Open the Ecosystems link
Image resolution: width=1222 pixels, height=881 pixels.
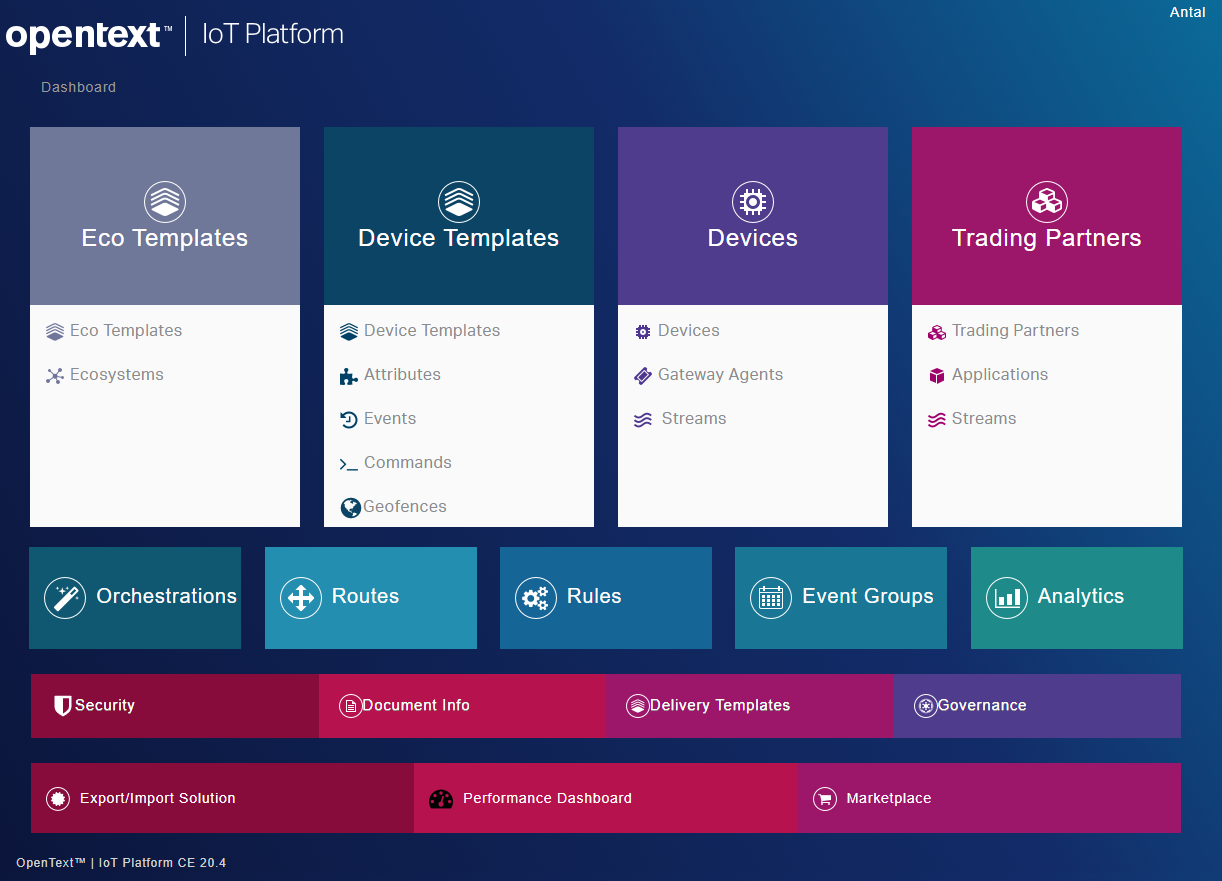coord(116,375)
